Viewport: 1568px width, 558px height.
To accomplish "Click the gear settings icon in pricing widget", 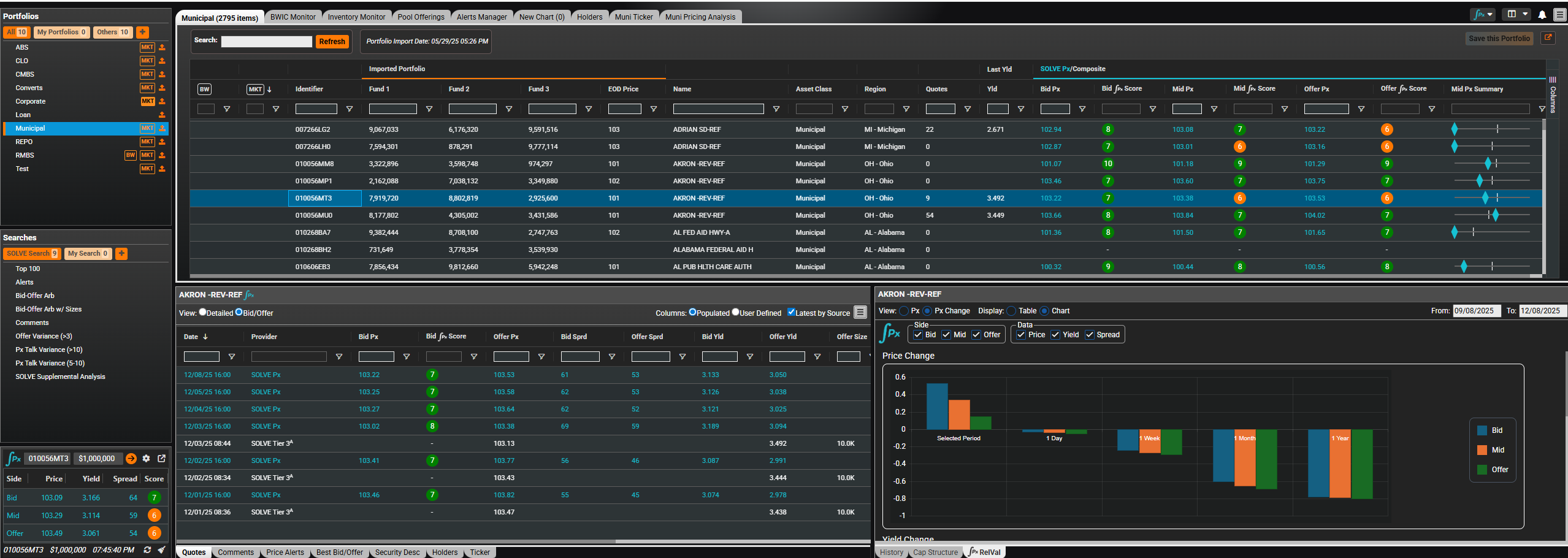I will point(146,459).
